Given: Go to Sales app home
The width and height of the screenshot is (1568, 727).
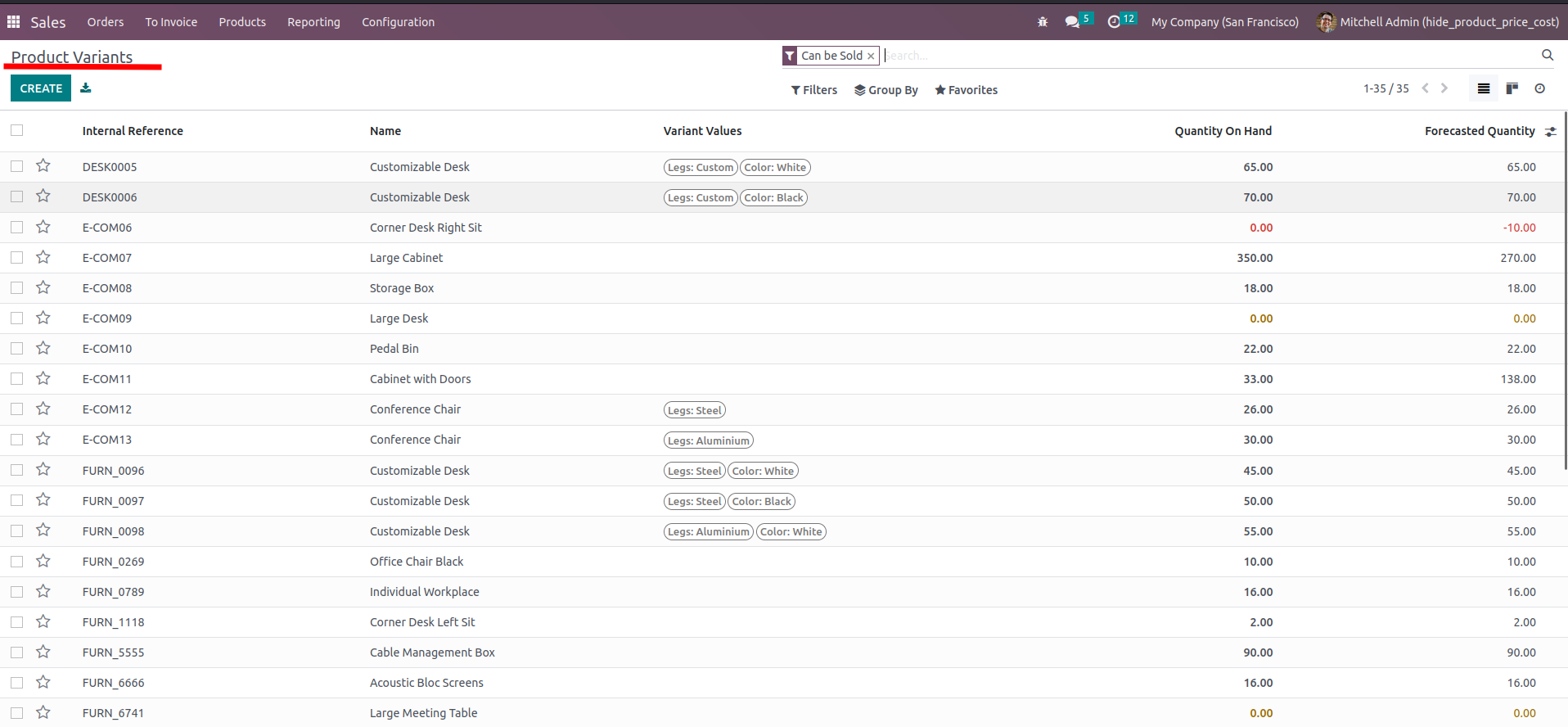Looking at the screenshot, I should pyautogui.click(x=48, y=22).
